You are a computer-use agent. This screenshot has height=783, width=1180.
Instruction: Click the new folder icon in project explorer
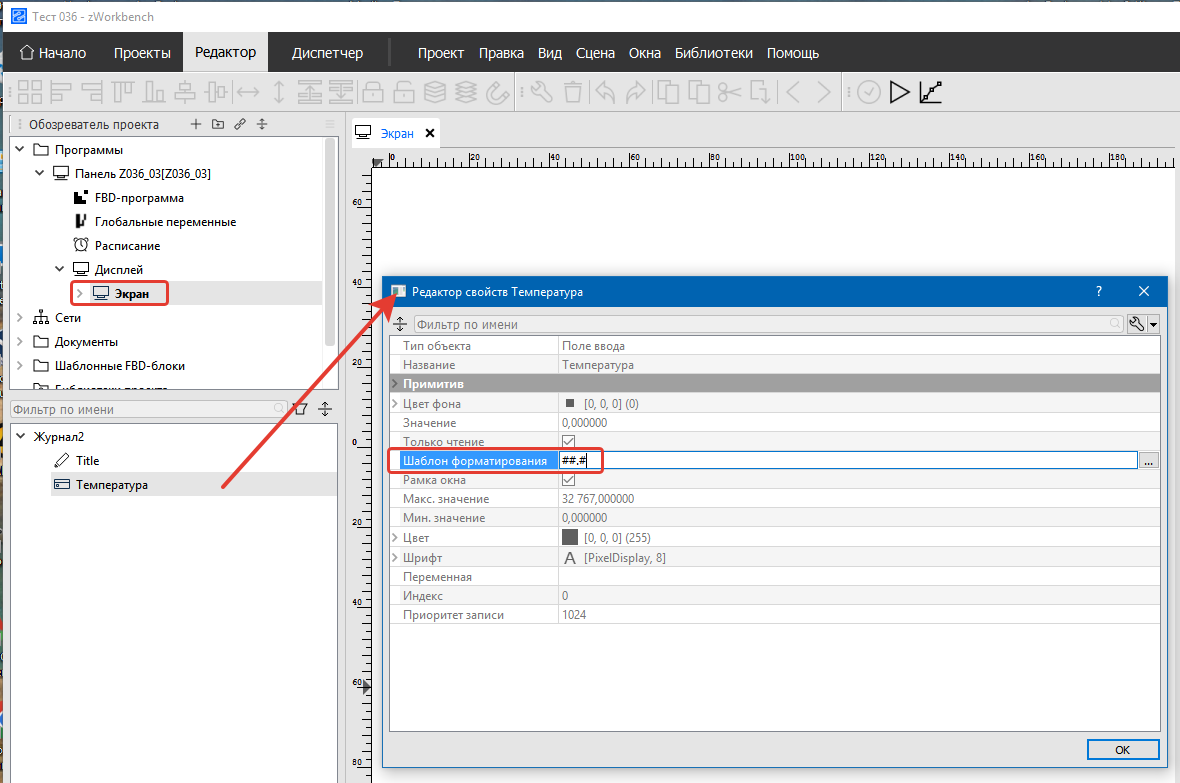[218, 125]
